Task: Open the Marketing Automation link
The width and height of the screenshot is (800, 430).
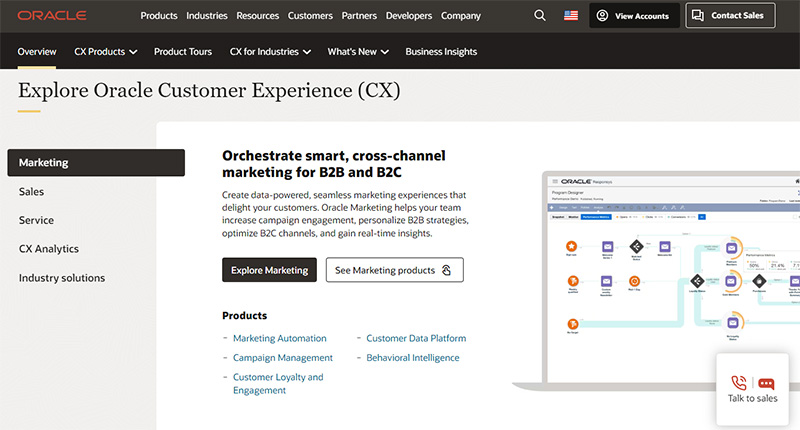Action: pos(280,338)
